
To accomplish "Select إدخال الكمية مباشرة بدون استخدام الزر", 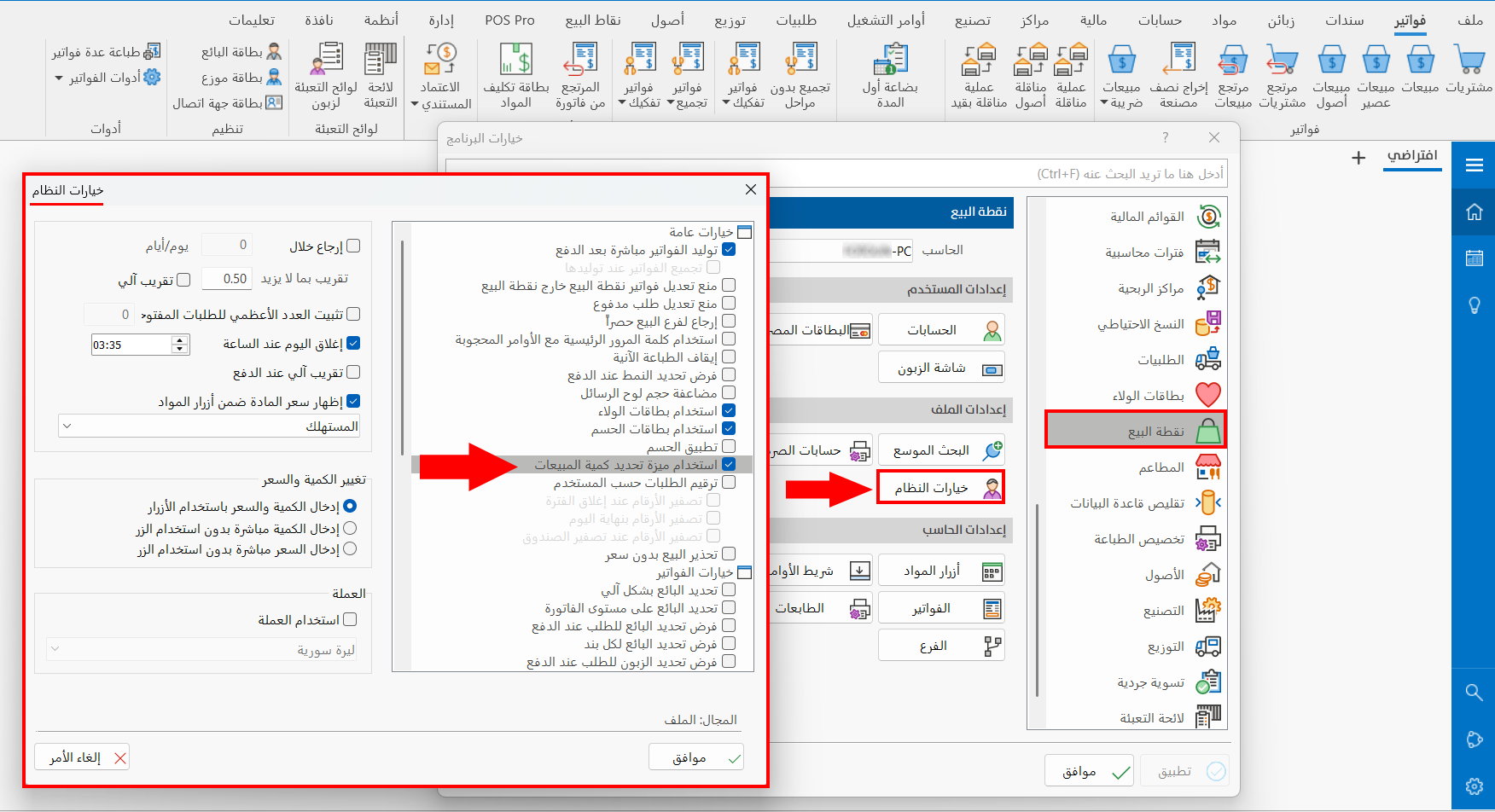I will [350, 528].
